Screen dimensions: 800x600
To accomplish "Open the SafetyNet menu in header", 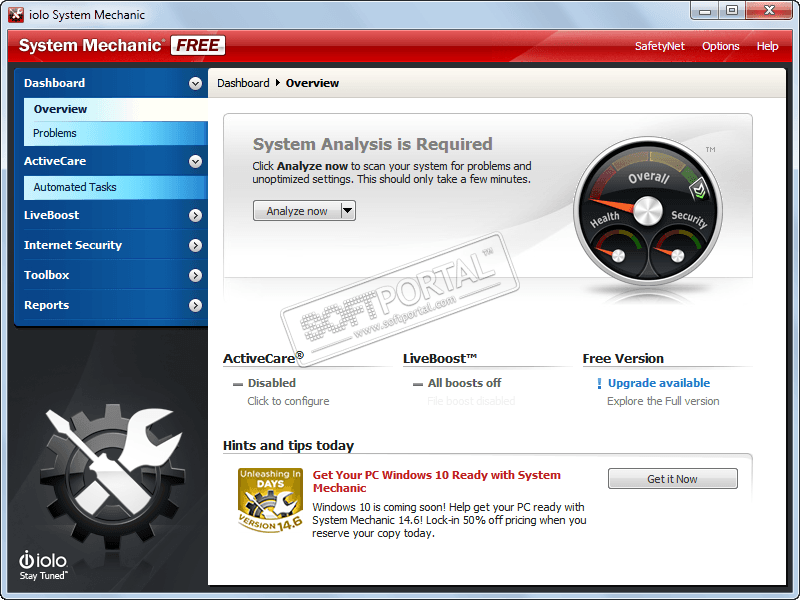I will pos(660,46).
